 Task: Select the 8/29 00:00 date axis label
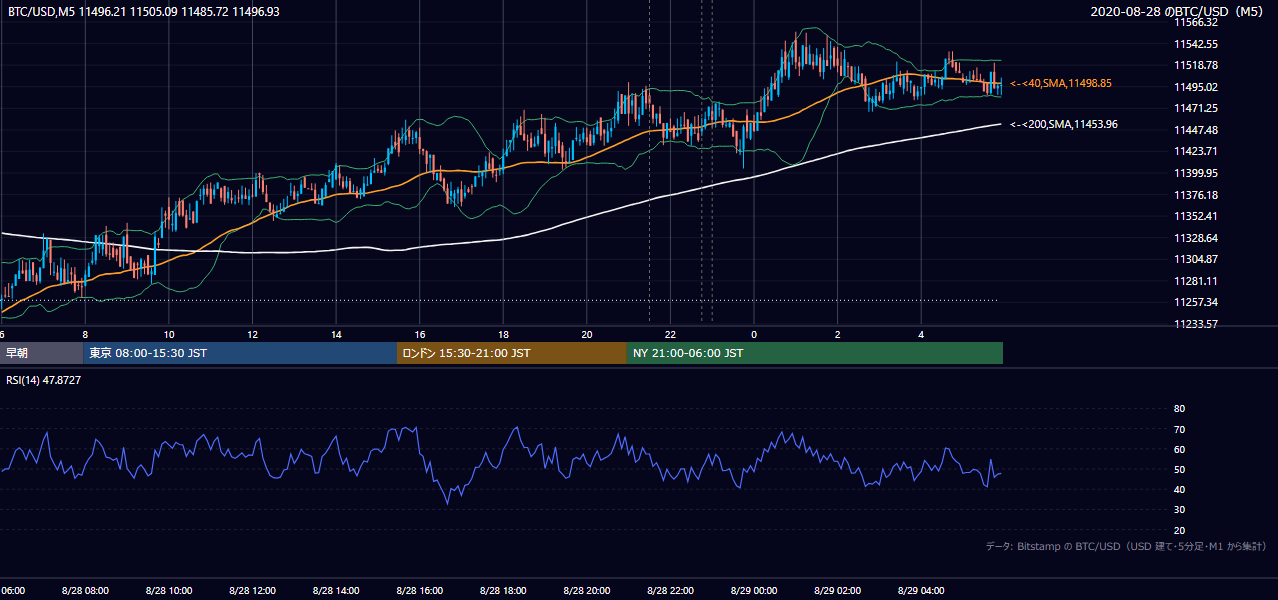tap(754, 590)
